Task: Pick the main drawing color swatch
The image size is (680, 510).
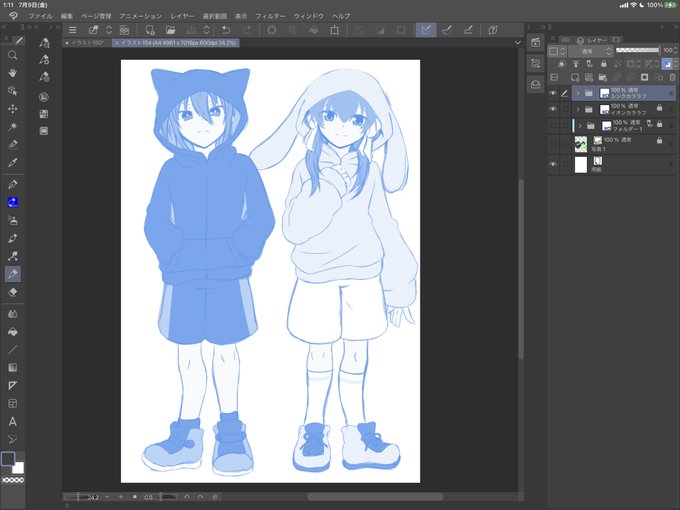Action: (x=8, y=459)
